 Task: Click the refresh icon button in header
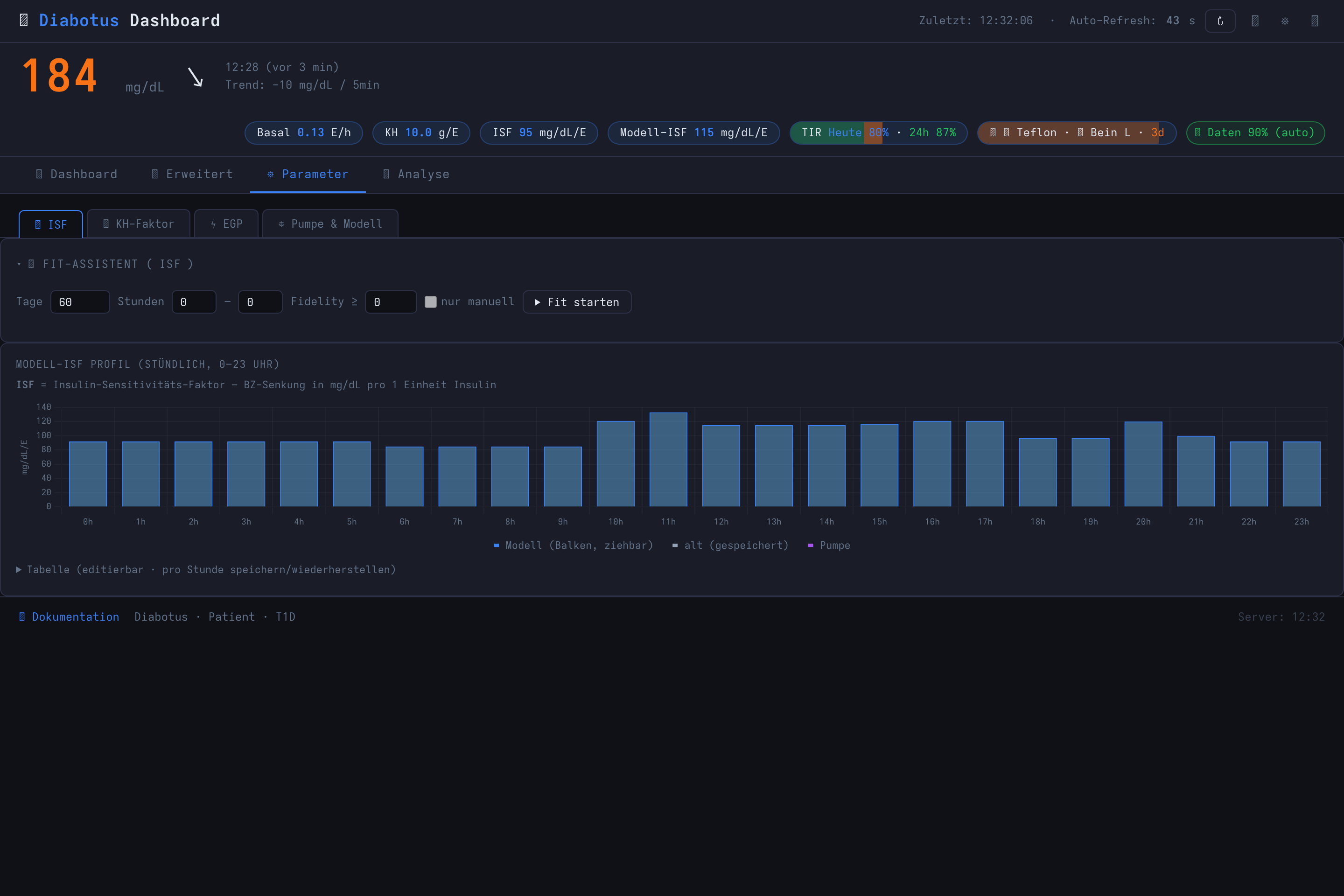pyautogui.click(x=1220, y=21)
